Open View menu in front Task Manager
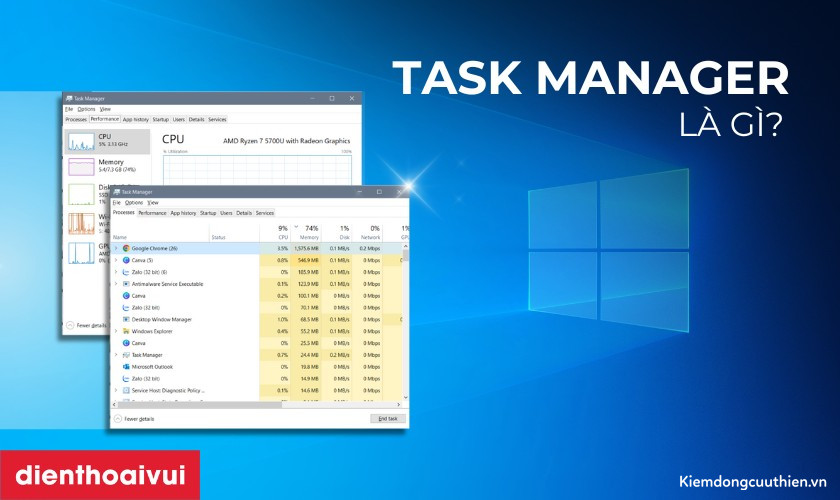Screen dimensions: 840x500 point(153,203)
